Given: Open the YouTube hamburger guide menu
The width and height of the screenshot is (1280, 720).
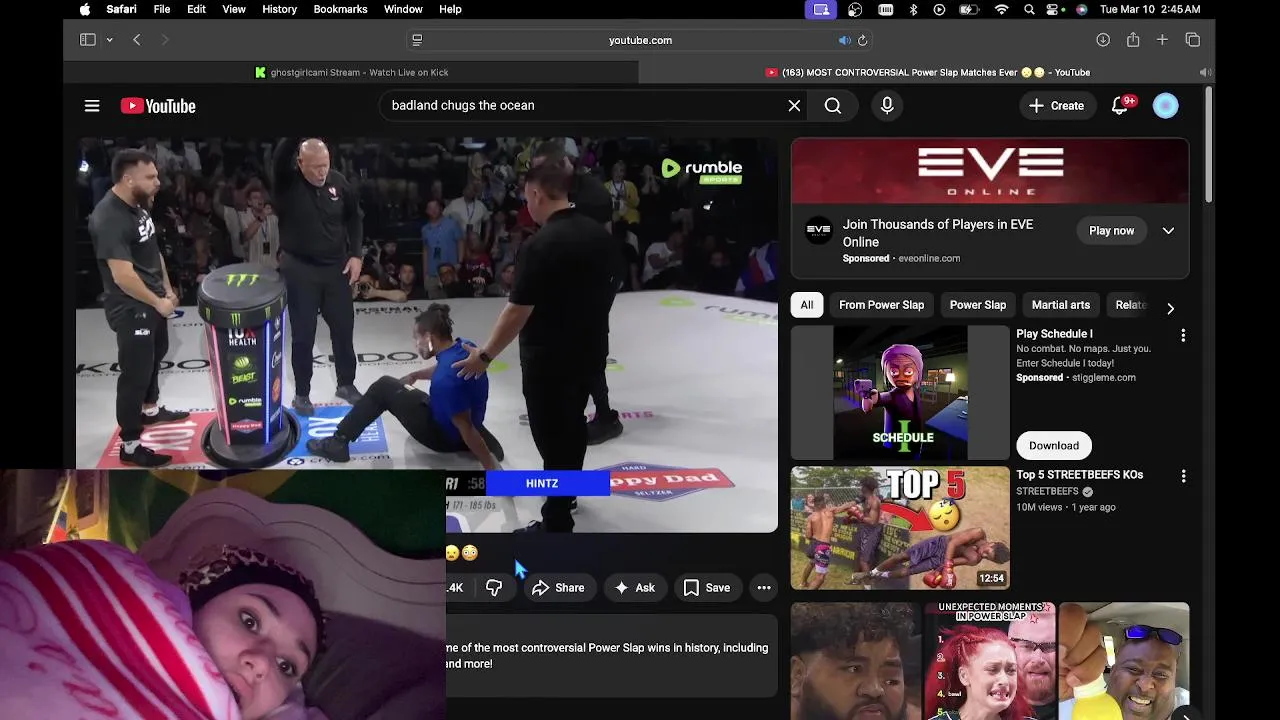Looking at the screenshot, I should pyautogui.click(x=92, y=106).
